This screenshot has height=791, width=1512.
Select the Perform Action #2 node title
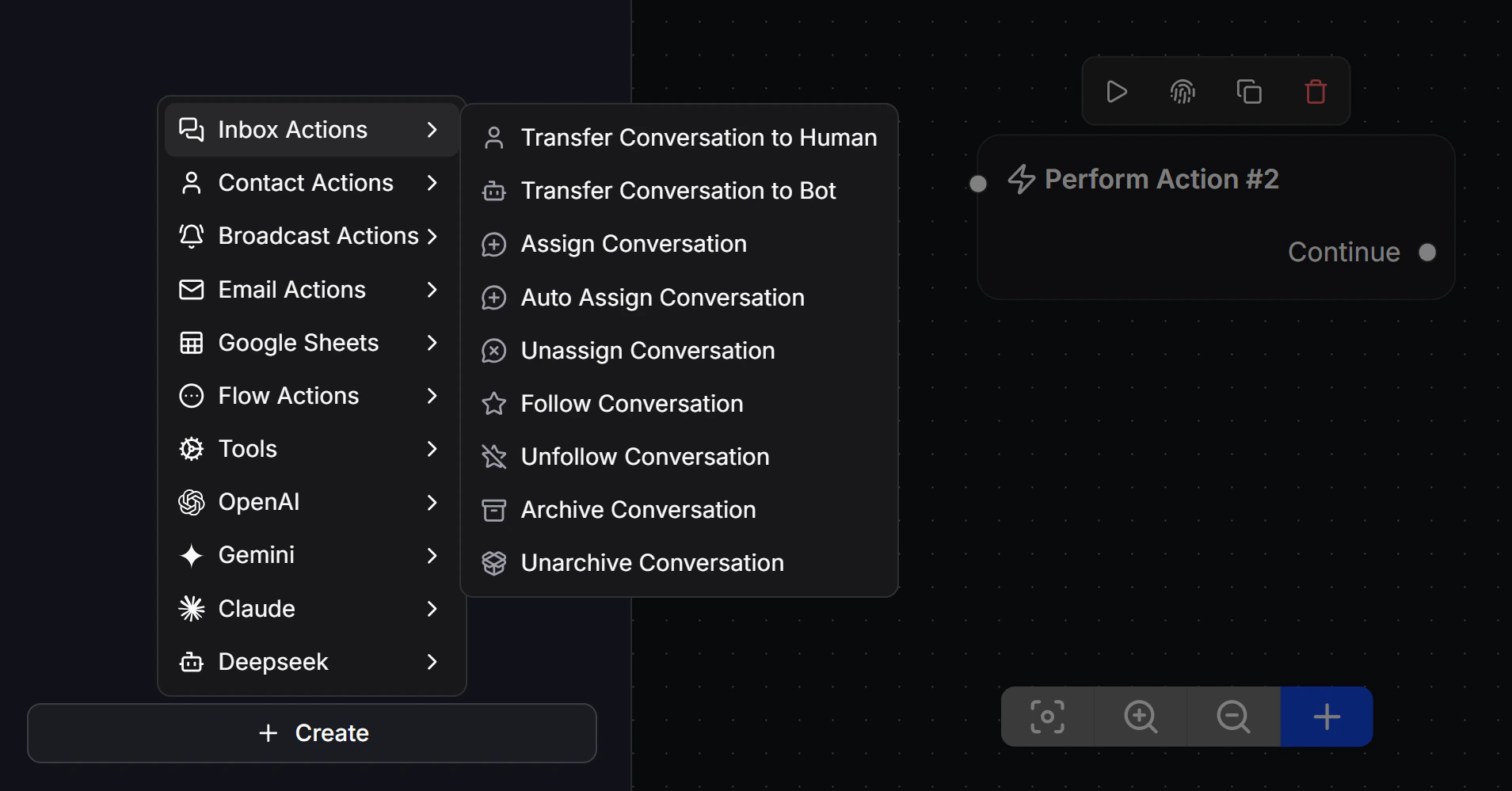click(x=1161, y=179)
